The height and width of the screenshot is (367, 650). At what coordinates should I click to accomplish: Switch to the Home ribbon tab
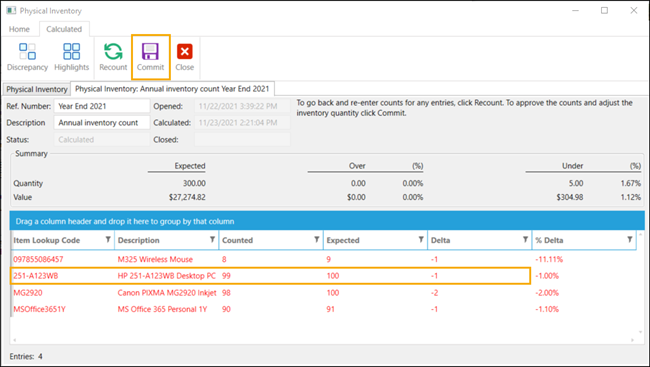(x=19, y=29)
